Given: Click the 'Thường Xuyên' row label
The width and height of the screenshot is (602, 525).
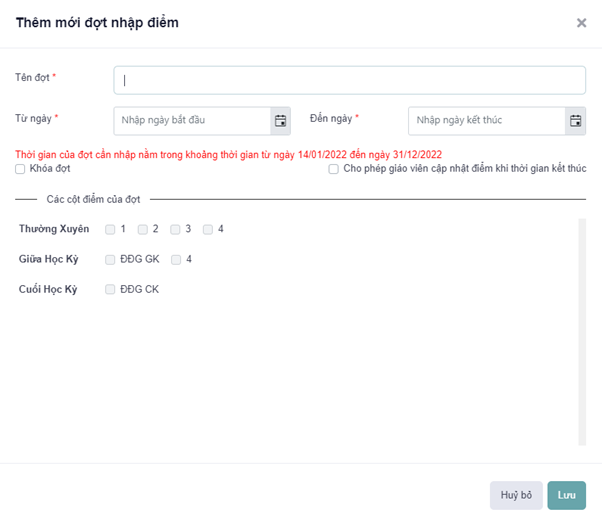Looking at the screenshot, I should 54,230.
